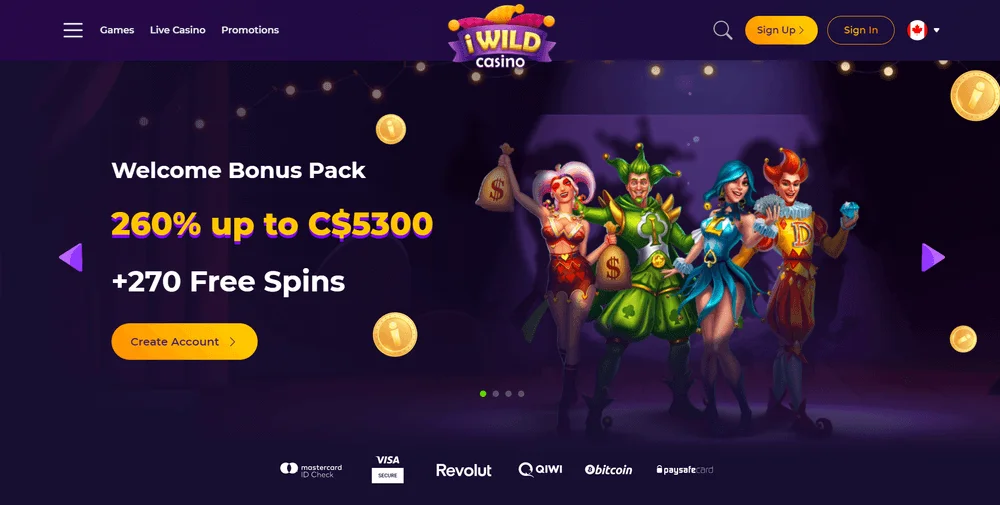Select the Canada flag icon
This screenshot has width=1000, height=505.
point(917,30)
